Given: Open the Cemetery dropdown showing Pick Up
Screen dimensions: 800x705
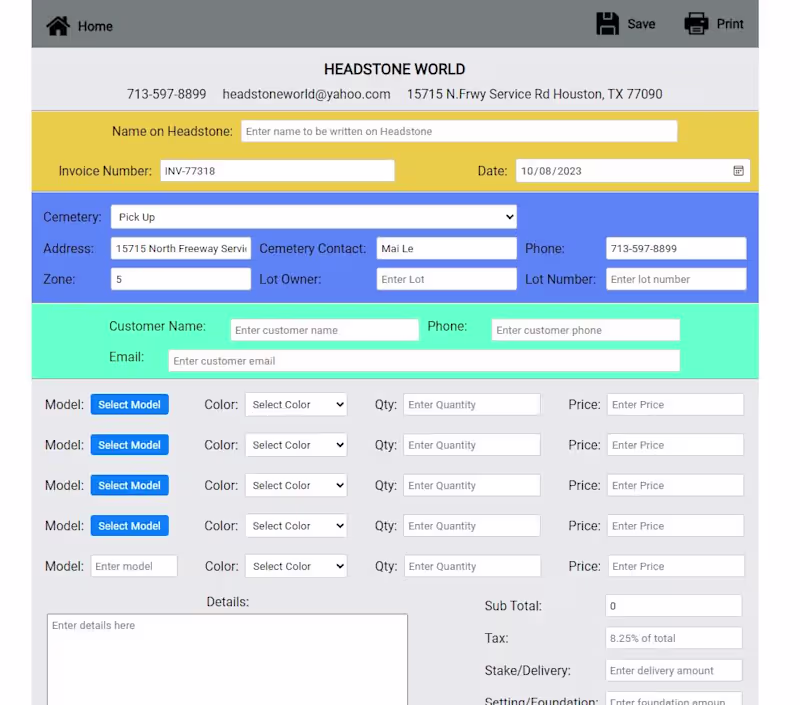Looking at the screenshot, I should pos(314,217).
